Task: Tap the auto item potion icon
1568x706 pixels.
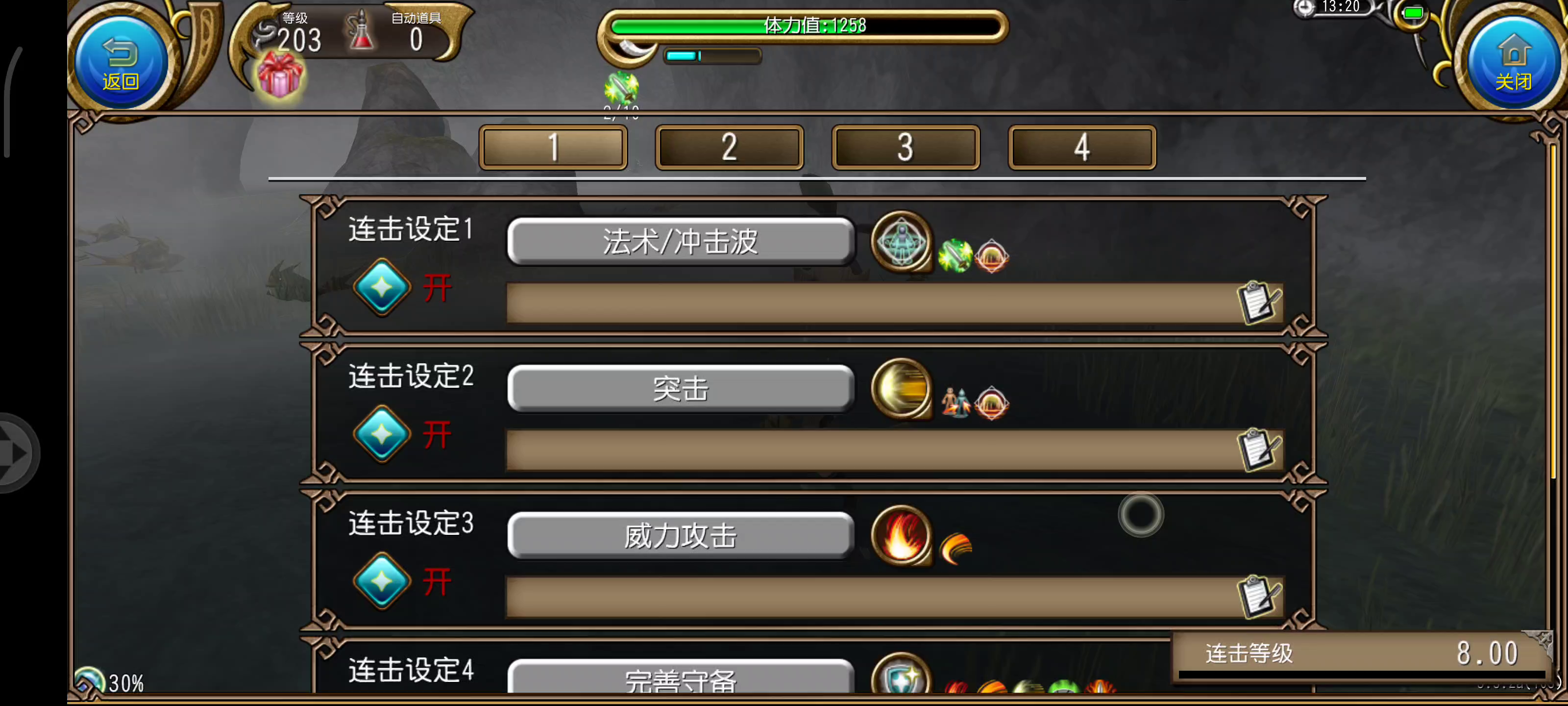Action: [361, 30]
